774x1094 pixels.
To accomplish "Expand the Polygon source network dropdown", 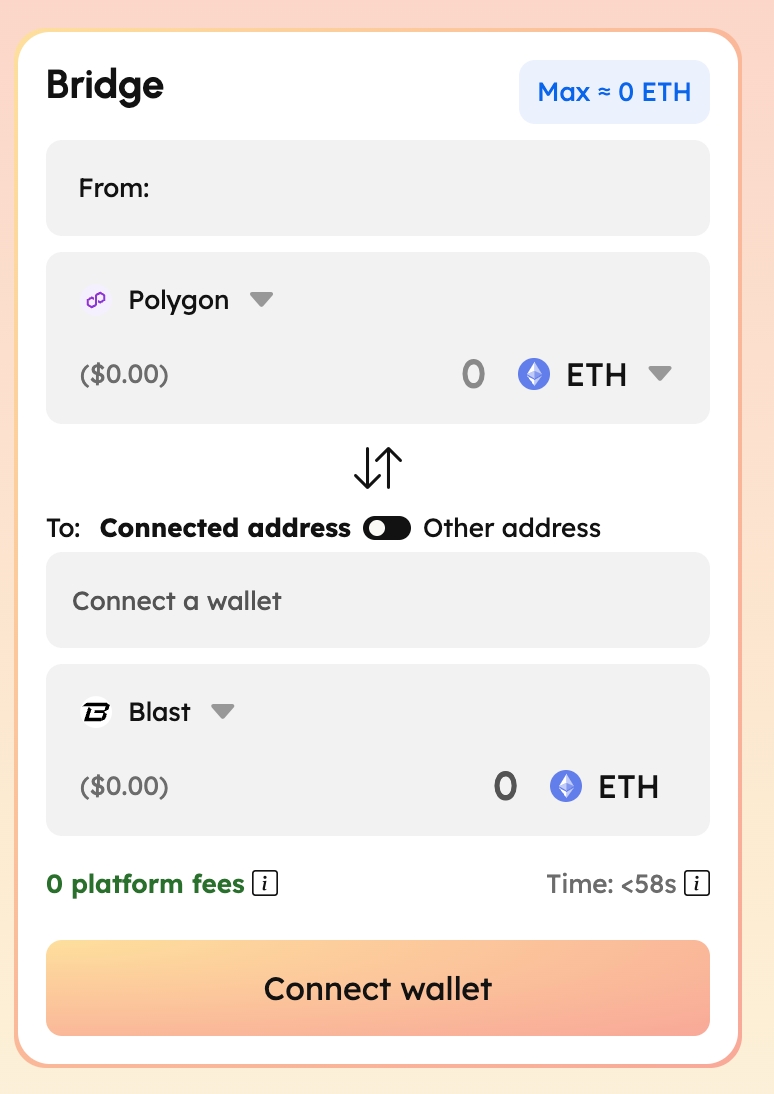I will (261, 300).
